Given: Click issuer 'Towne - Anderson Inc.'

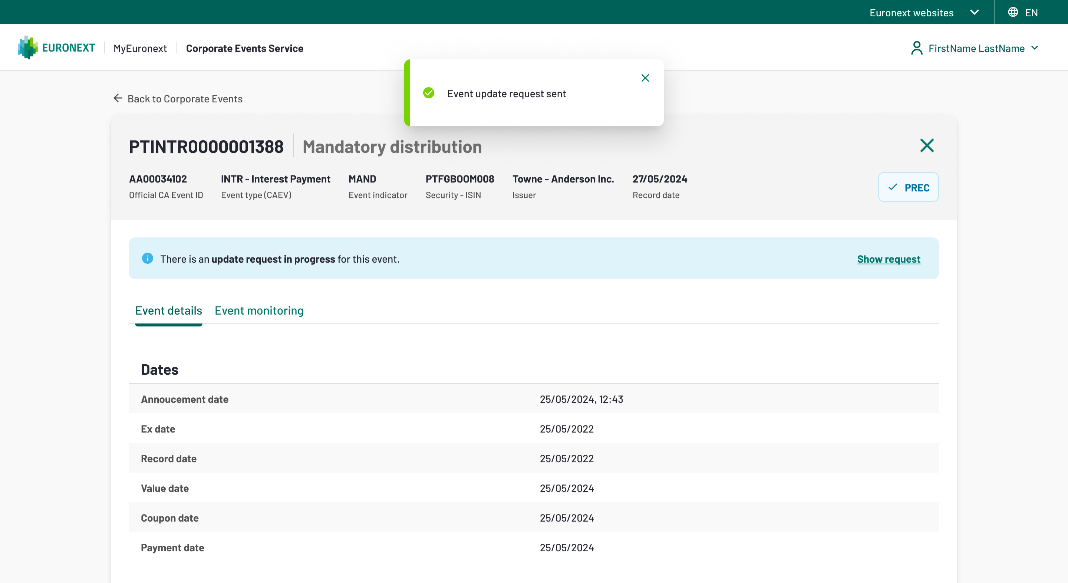Looking at the screenshot, I should (563, 179).
